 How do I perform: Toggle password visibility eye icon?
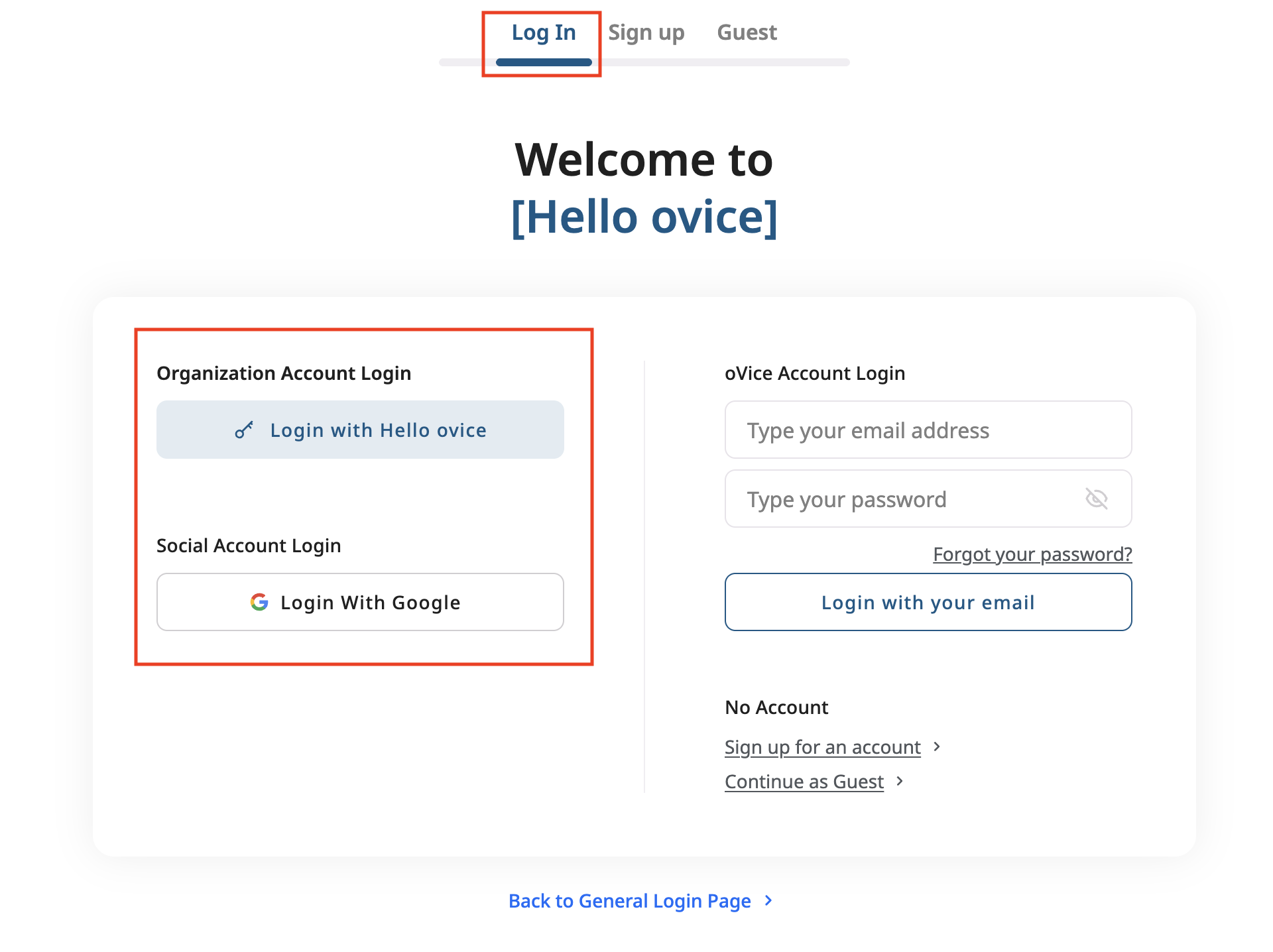pyautogui.click(x=1097, y=499)
